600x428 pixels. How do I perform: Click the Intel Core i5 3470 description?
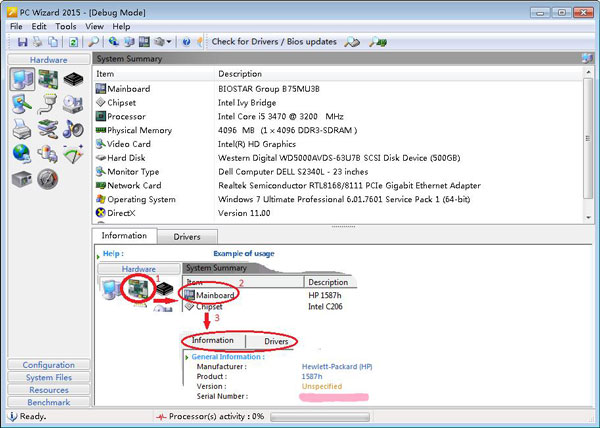280,116
